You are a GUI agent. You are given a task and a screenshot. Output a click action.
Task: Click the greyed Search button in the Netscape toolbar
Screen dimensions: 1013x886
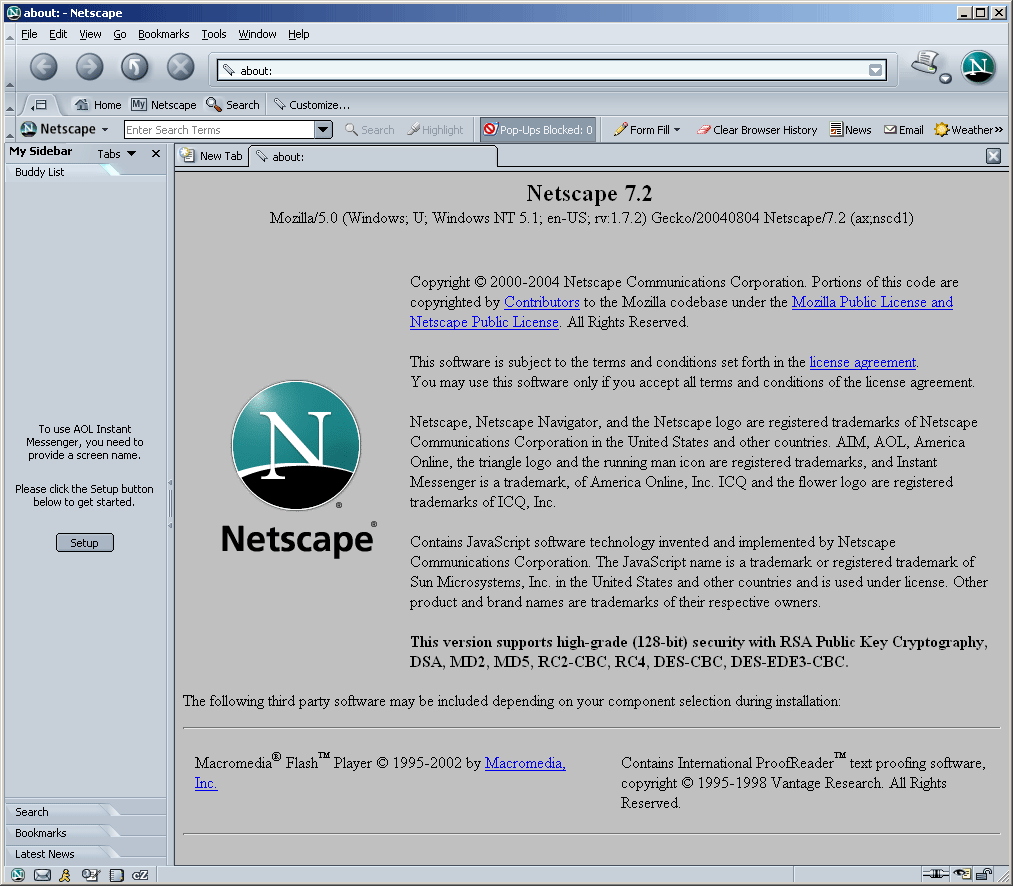tap(370, 130)
